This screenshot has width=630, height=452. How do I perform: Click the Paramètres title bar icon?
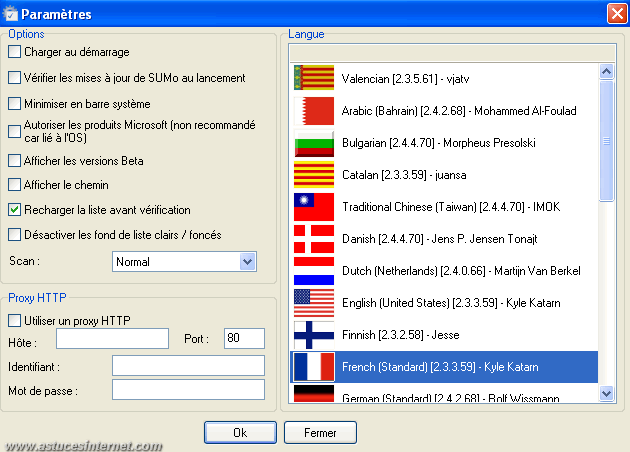[x=10, y=14]
